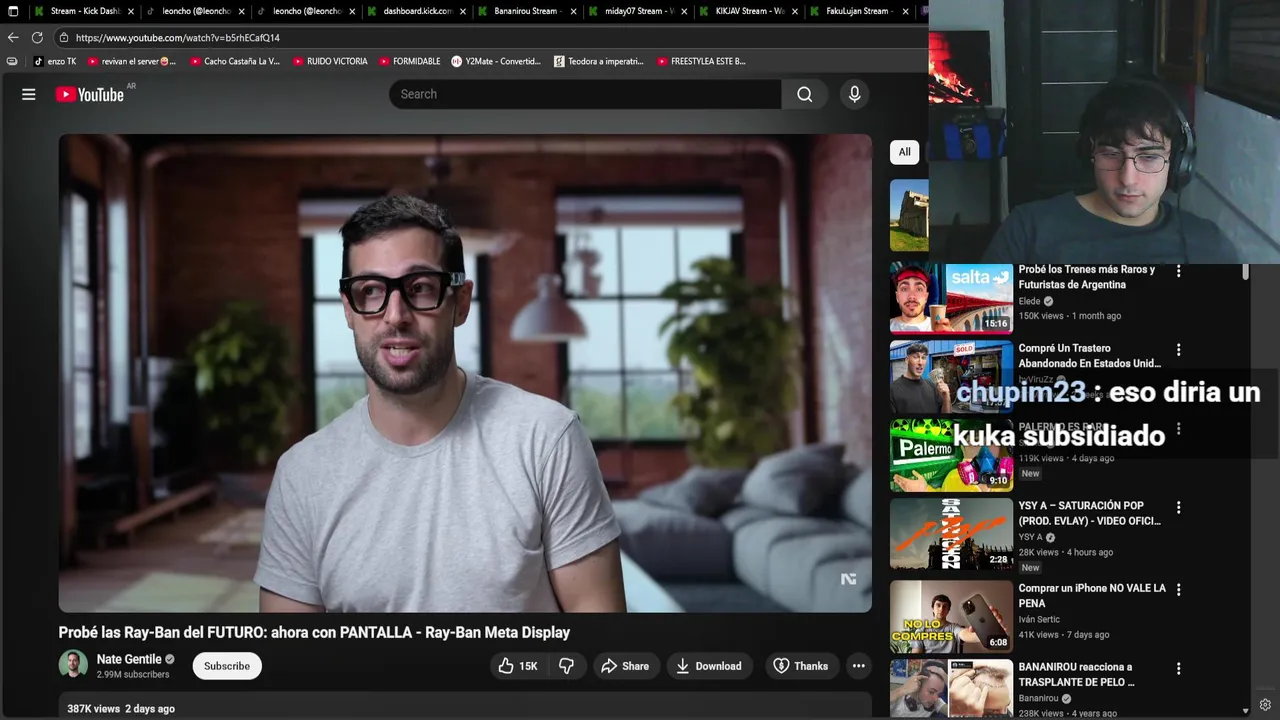Close the miday07 Stream tab
Screen dimensions: 1280x720
pos(684,12)
